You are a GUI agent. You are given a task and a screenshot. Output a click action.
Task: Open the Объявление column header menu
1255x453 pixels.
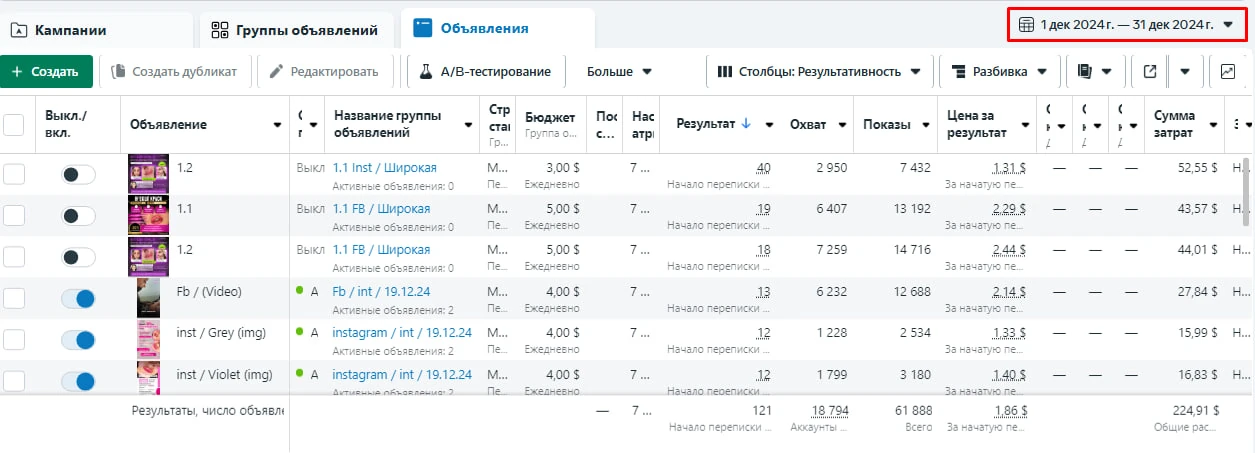coord(277,125)
